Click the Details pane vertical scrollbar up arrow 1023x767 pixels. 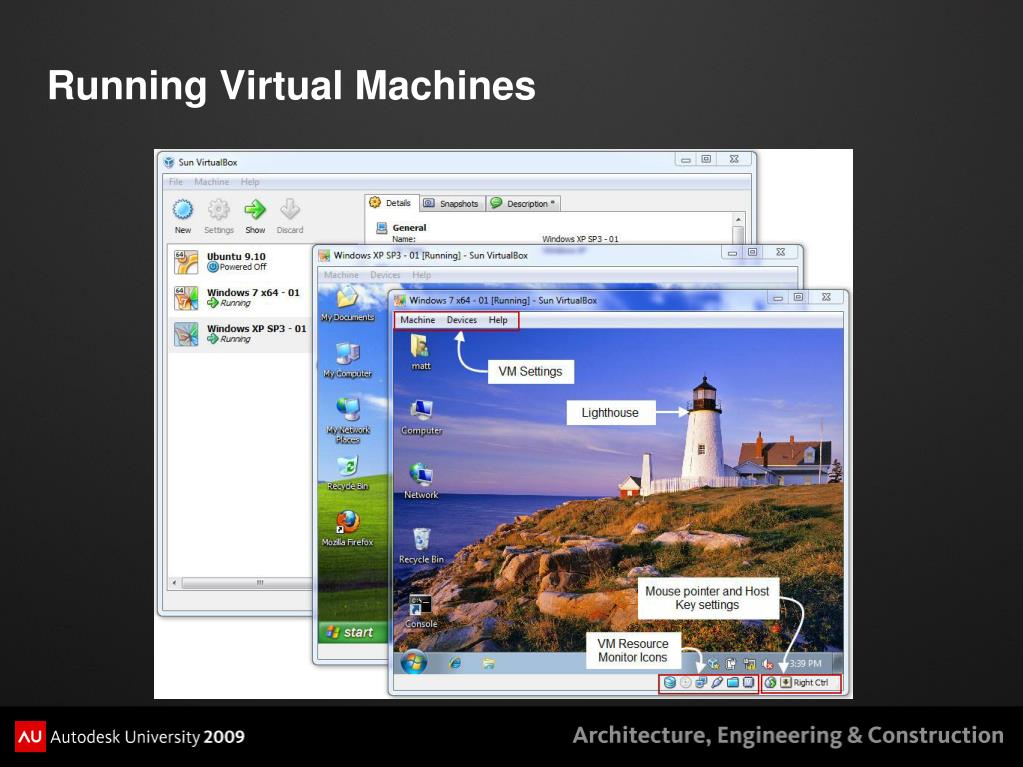tap(738, 219)
